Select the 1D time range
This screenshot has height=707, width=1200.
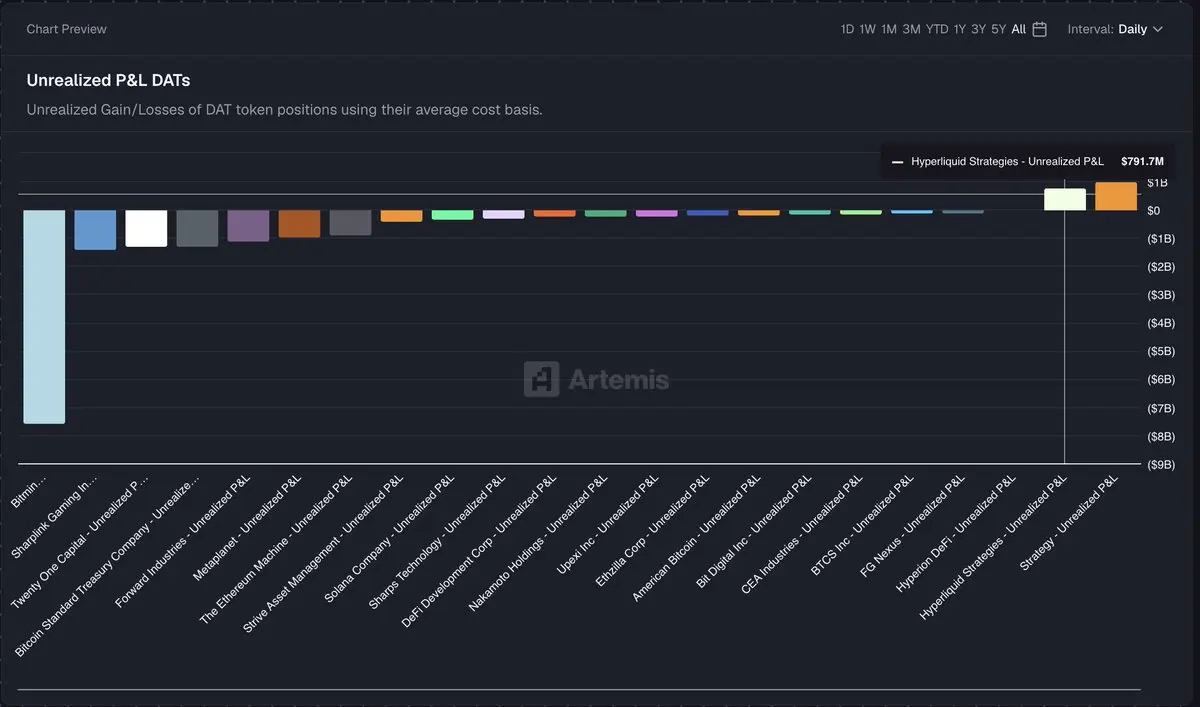[x=847, y=29]
